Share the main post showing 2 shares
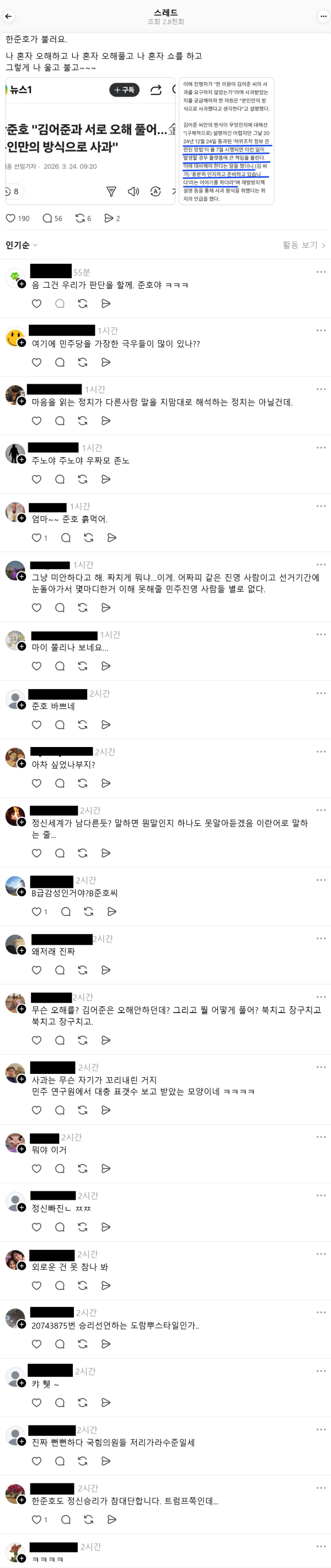 (112, 218)
